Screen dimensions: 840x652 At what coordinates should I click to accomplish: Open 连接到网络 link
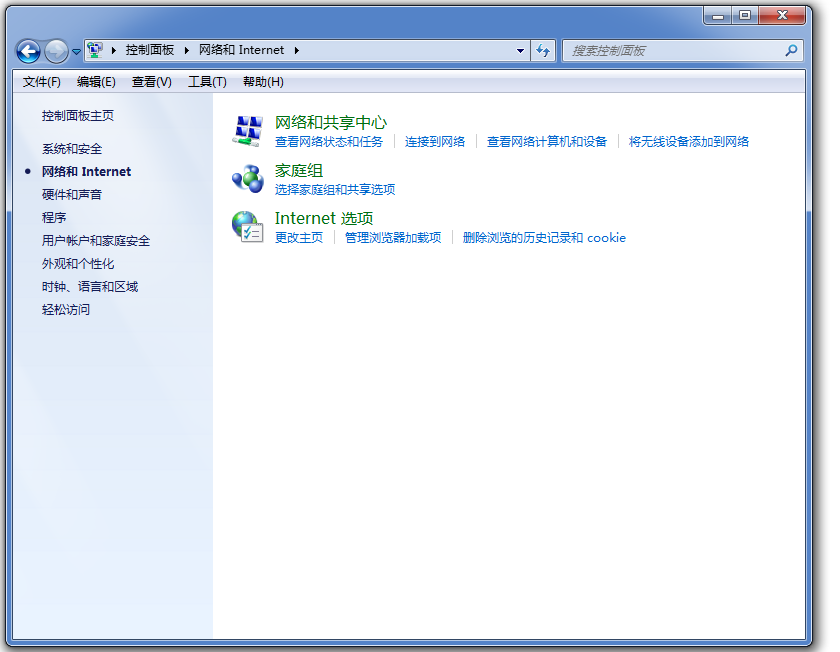coord(435,142)
